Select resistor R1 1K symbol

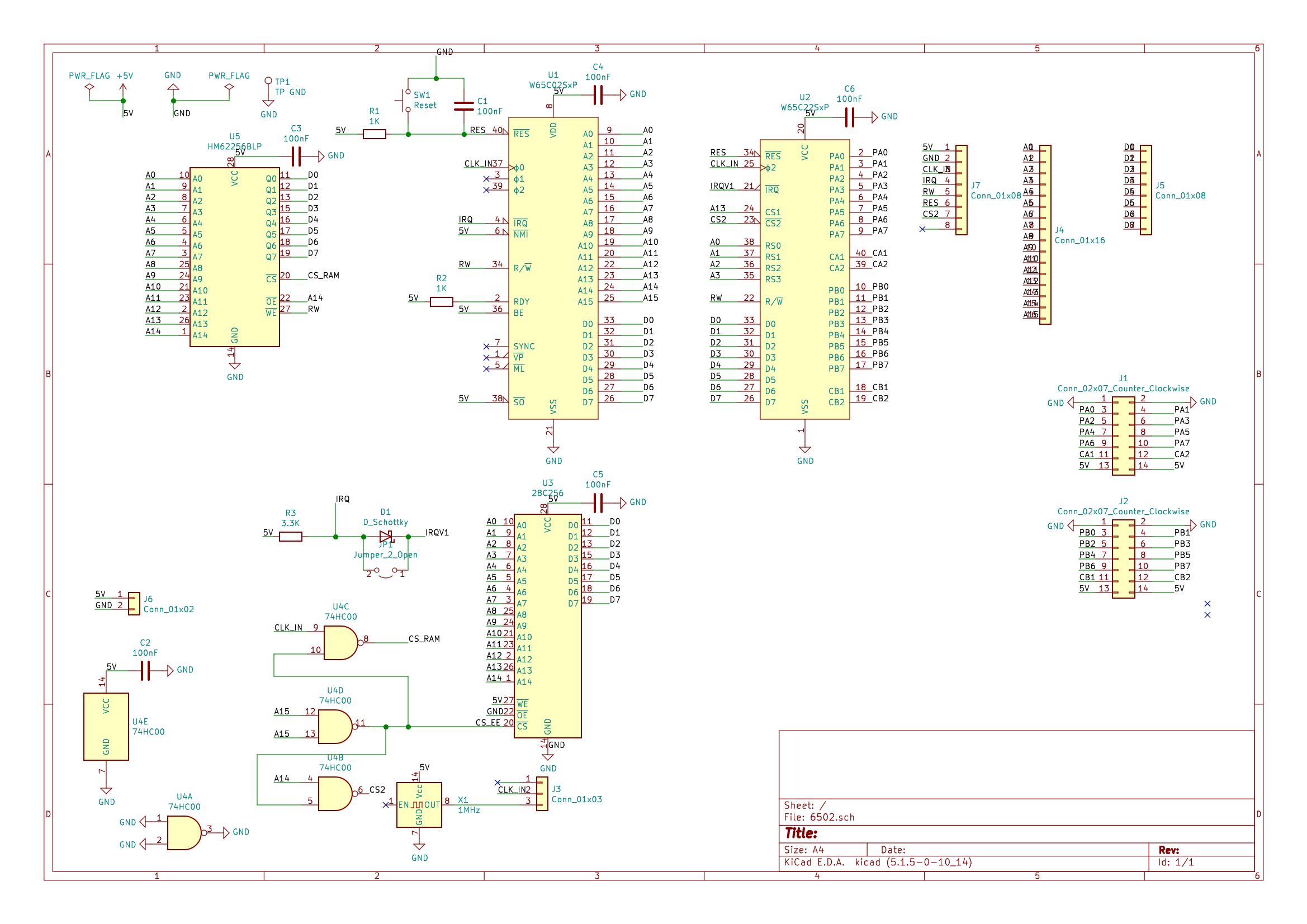coord(374,134)
